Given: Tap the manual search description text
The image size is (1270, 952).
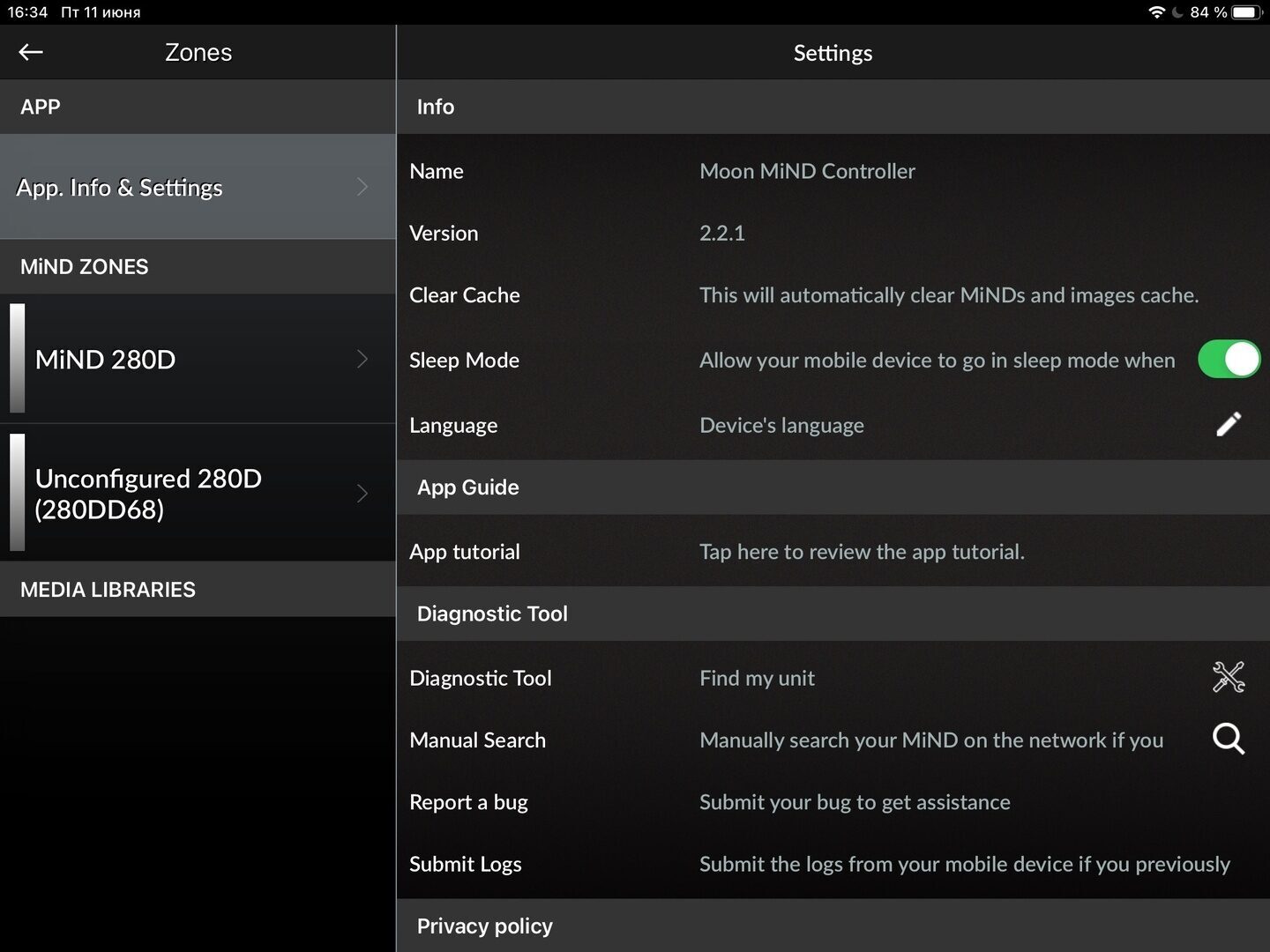Looking at the screenshot, I should [x=931, y=740].
